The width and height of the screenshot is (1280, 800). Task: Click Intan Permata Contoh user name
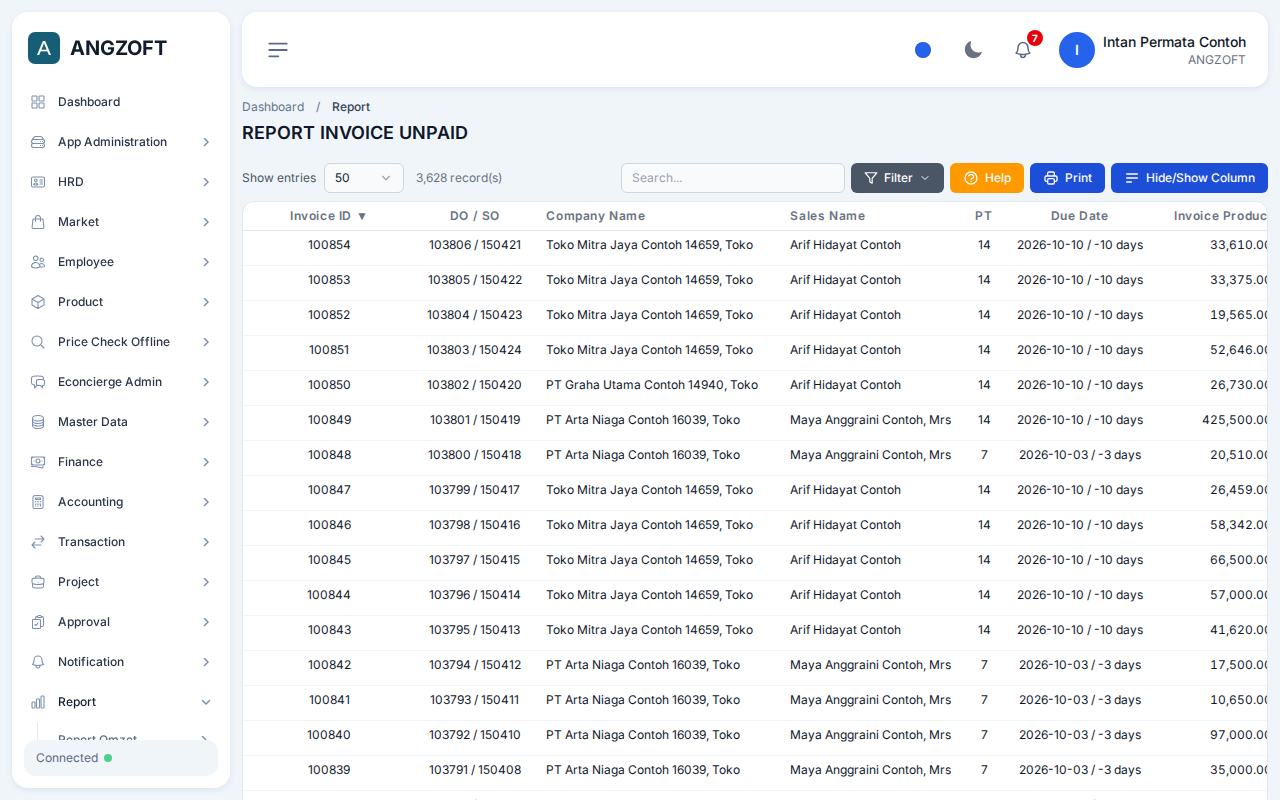coord(1174,42)
